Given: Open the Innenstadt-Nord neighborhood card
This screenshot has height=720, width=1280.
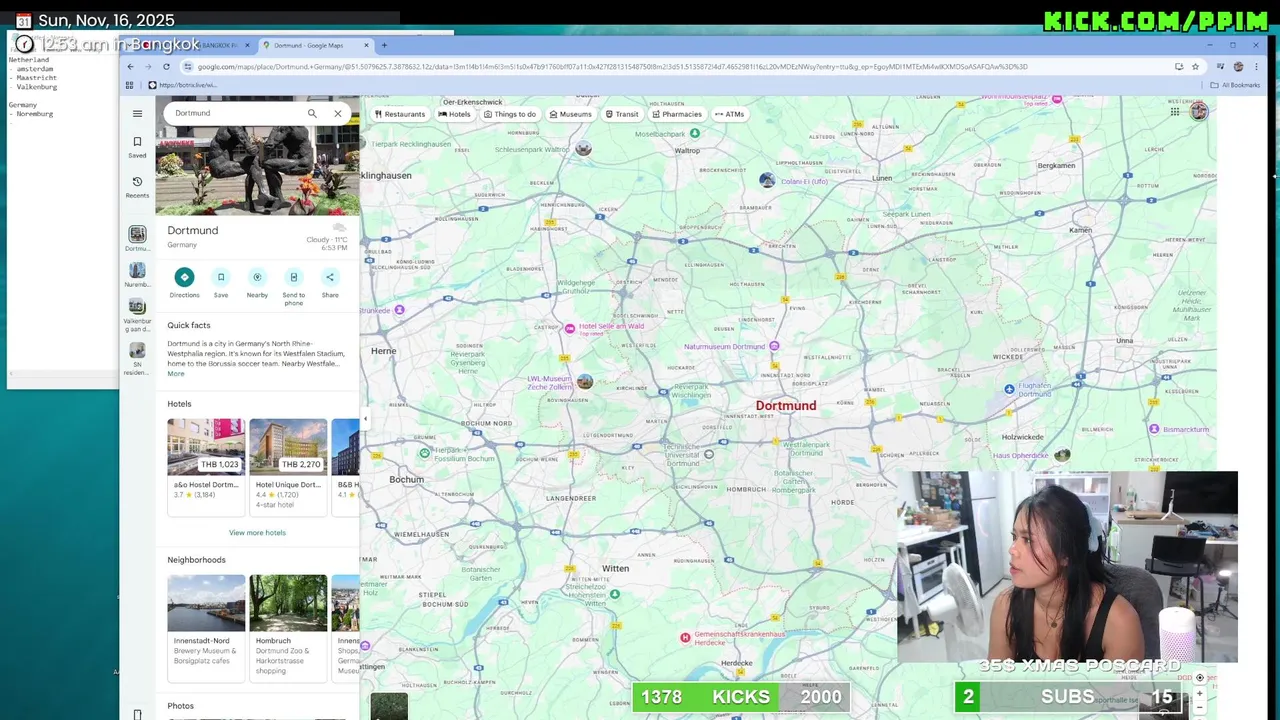Looking at the screenshot, I should [206, 628].
